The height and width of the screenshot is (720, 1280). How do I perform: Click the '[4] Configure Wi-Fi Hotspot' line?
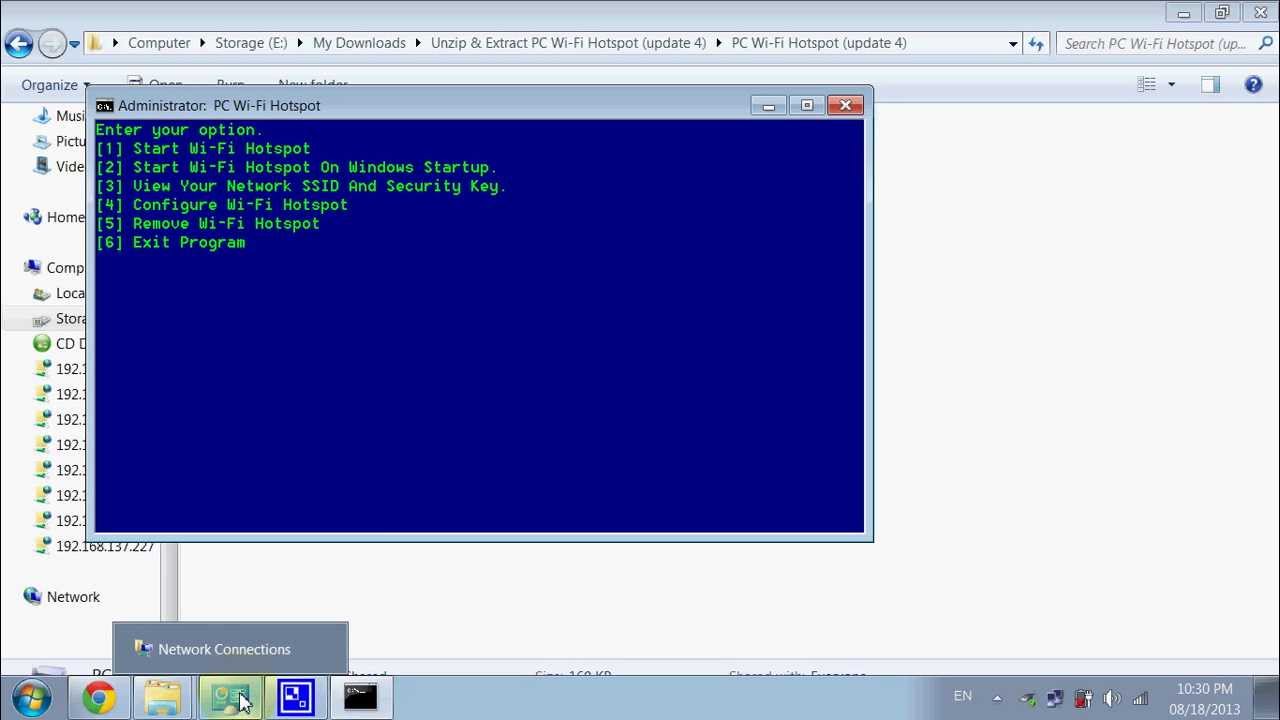tap(222, 205)
